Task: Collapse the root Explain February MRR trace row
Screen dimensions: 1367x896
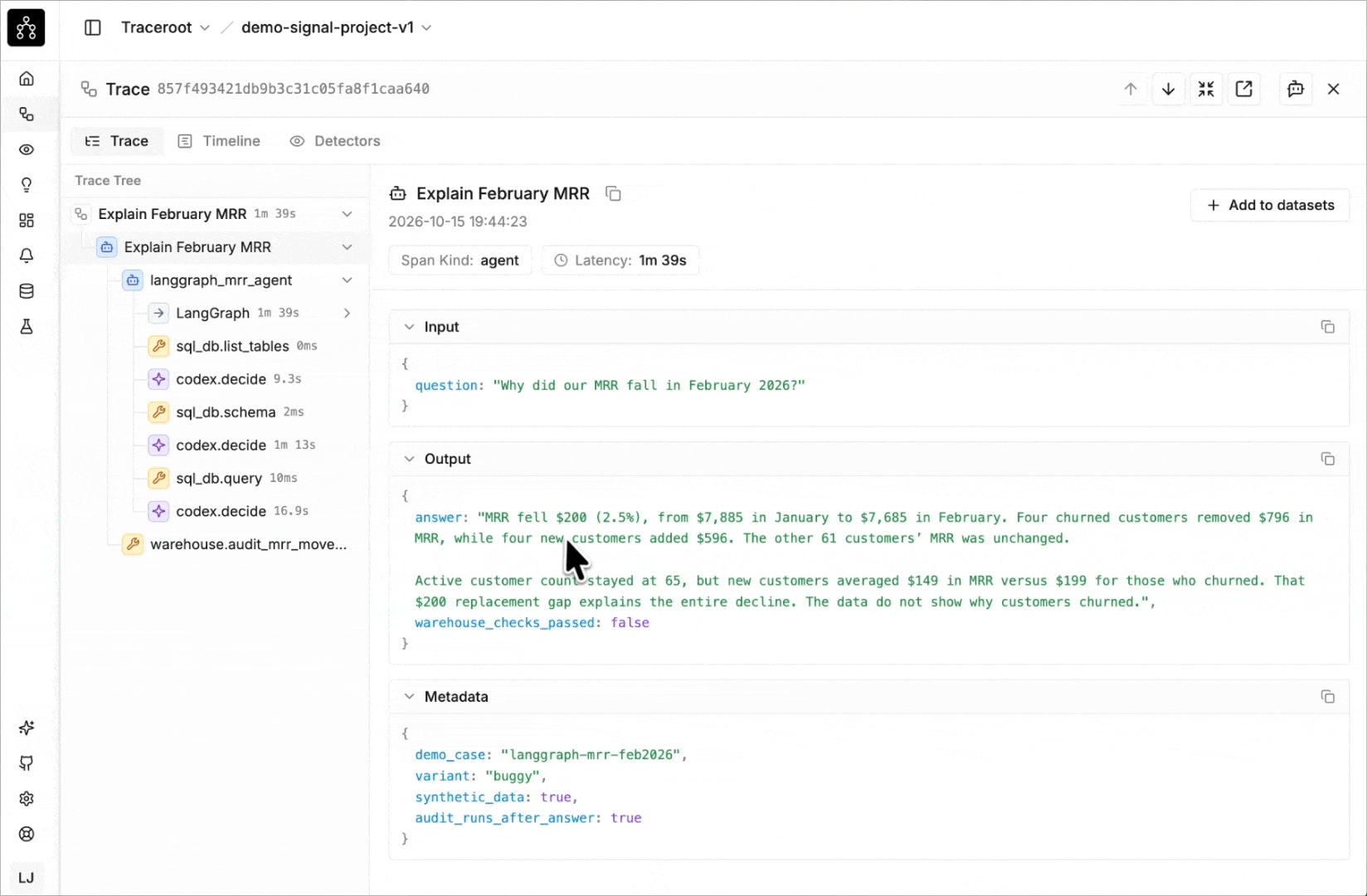Action: [x=347, y=214]
